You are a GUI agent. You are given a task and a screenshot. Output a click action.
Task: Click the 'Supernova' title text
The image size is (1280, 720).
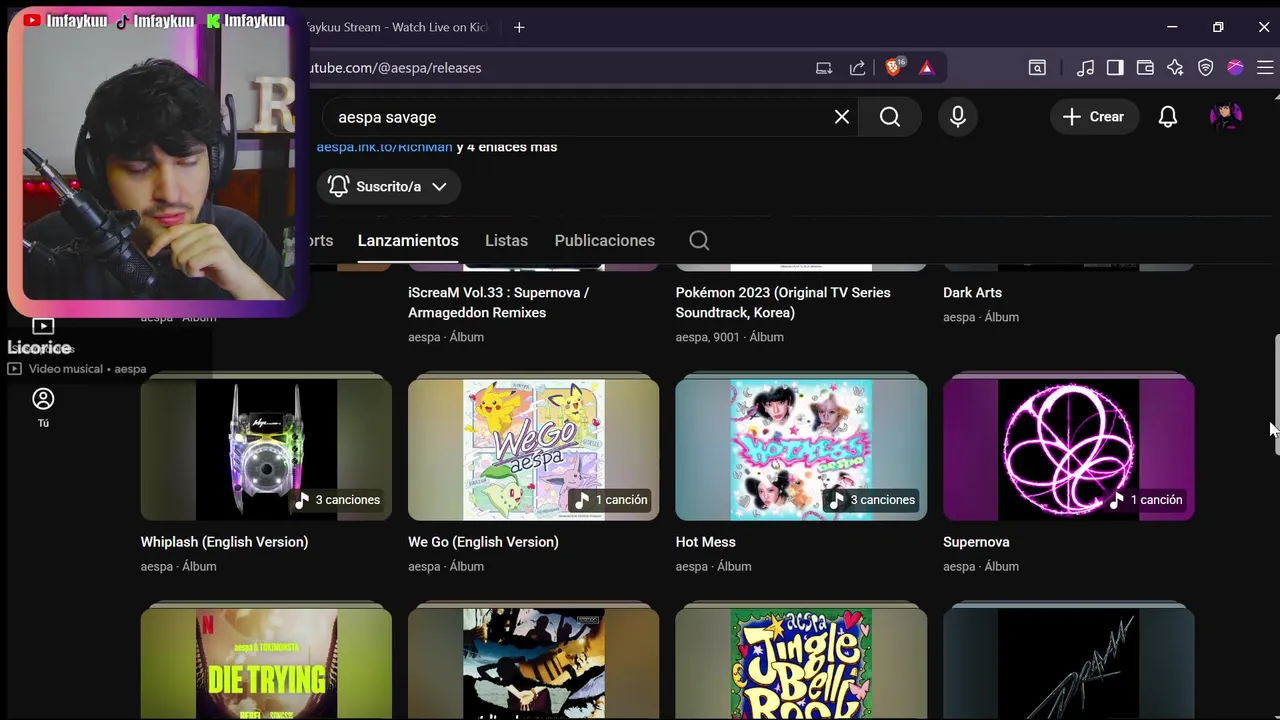tap(976, 542)
